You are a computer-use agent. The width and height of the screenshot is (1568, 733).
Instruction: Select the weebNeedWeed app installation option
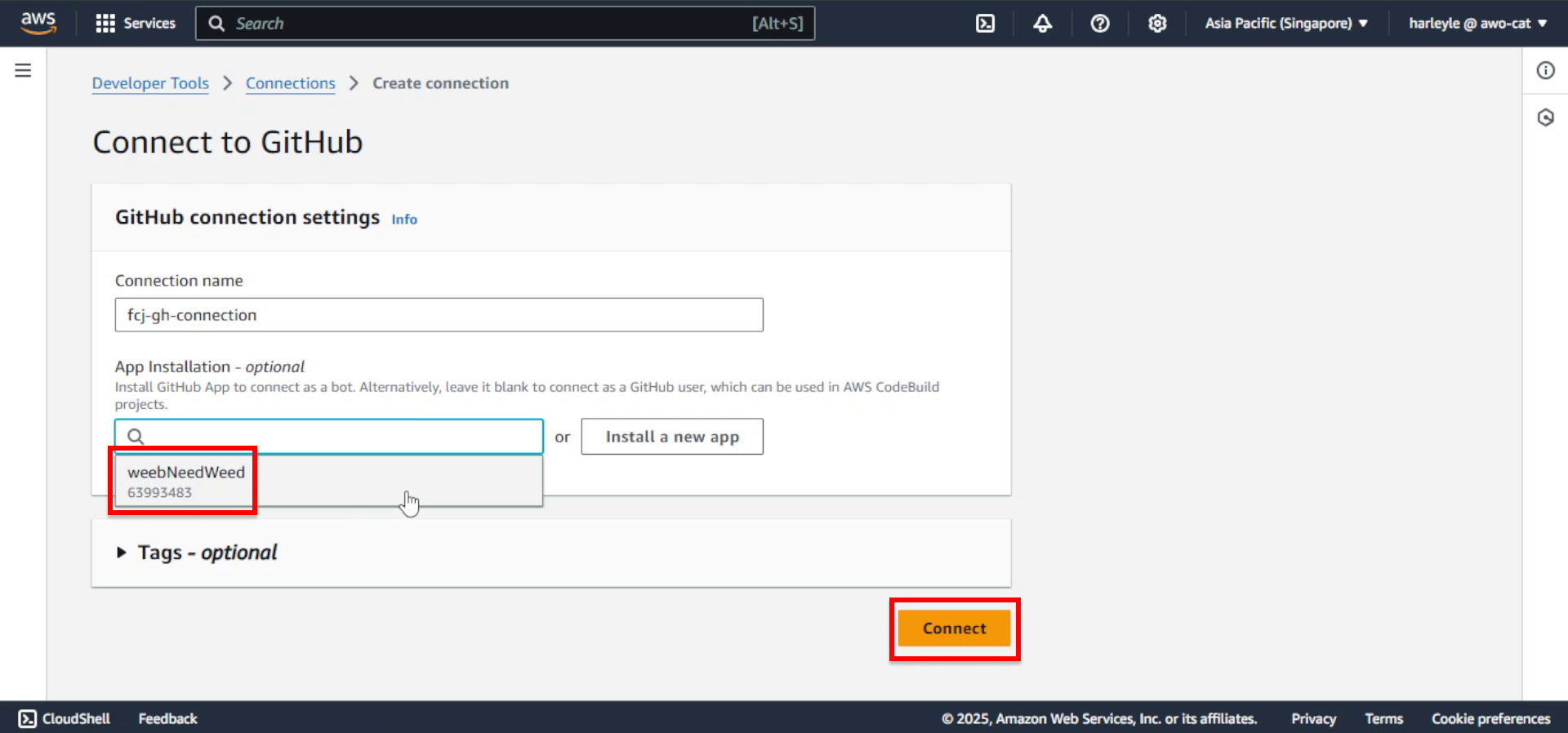coord(329,482)
